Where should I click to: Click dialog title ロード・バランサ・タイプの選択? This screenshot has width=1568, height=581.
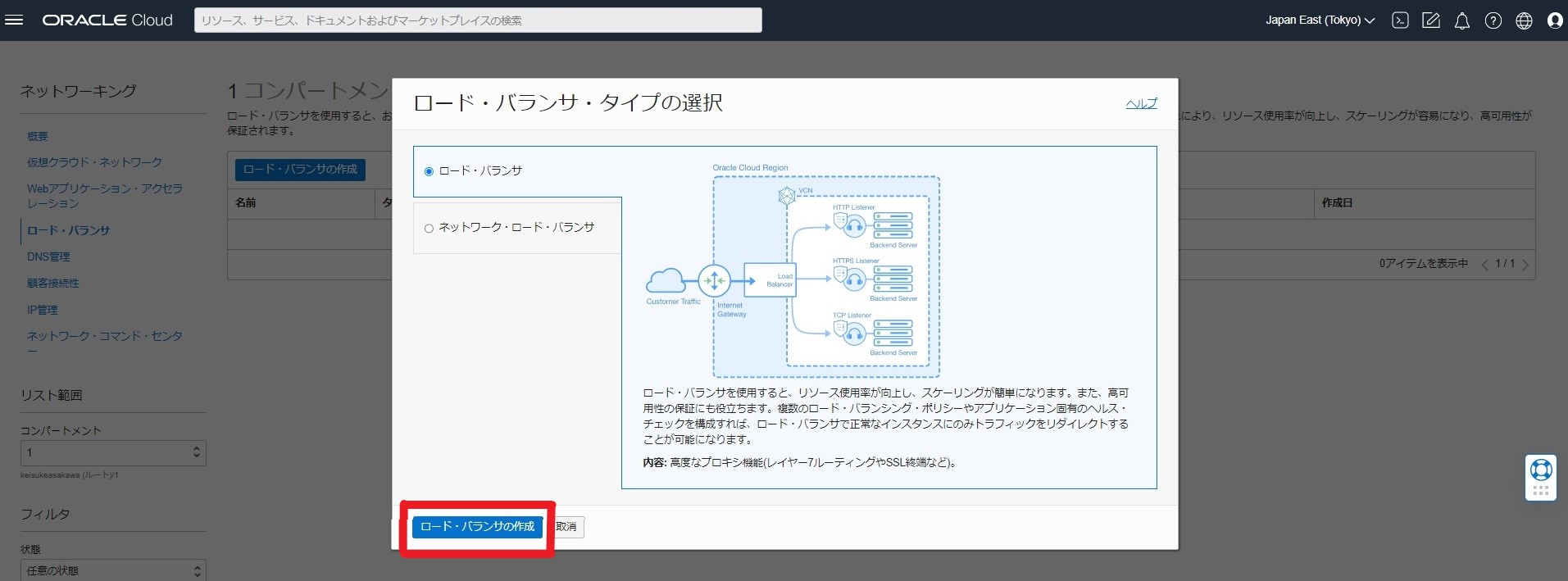click(568, 102)
